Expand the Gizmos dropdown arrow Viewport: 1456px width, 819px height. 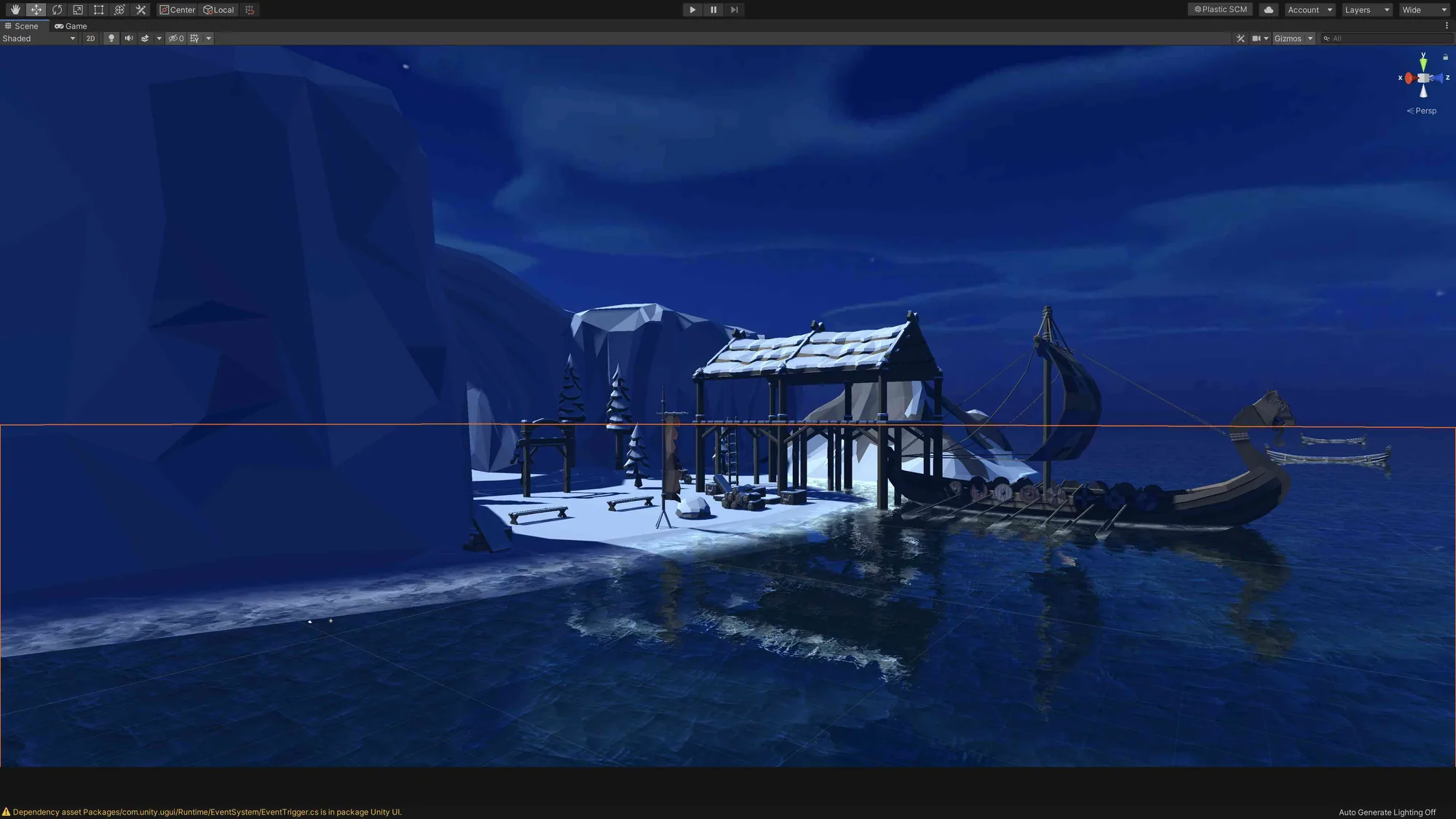[1310, 39]
